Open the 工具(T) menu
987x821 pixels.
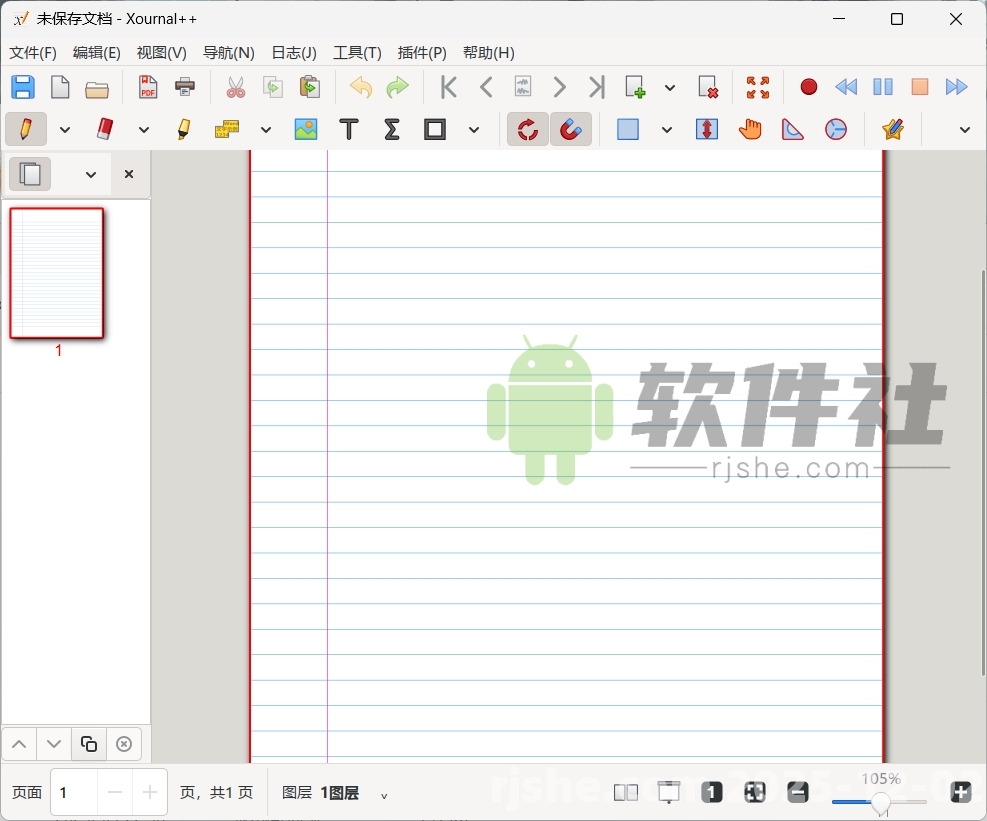(x=357, y=53)
